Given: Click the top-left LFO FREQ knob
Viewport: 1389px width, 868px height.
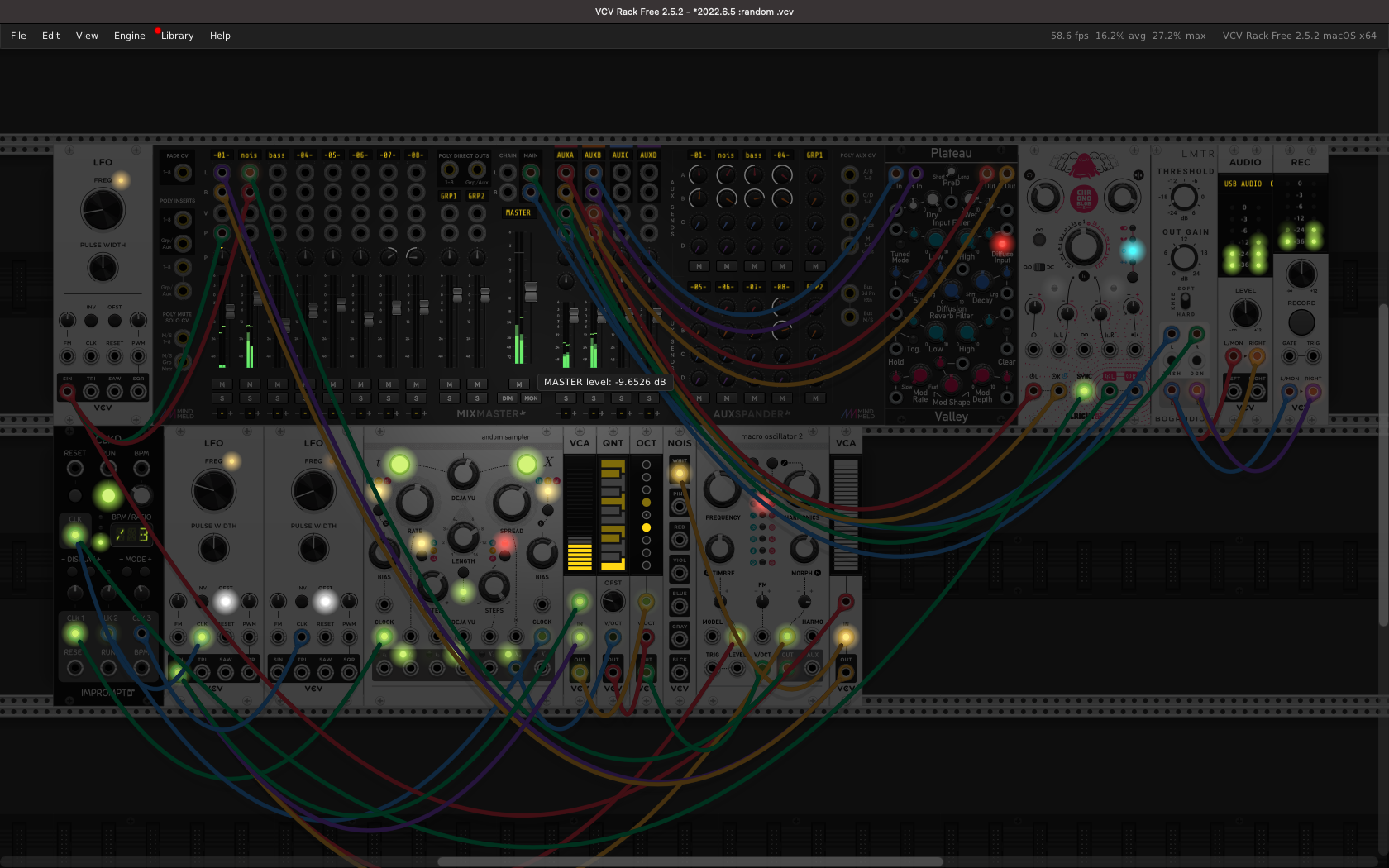Looking at the screenshot, I should (103, 209).
